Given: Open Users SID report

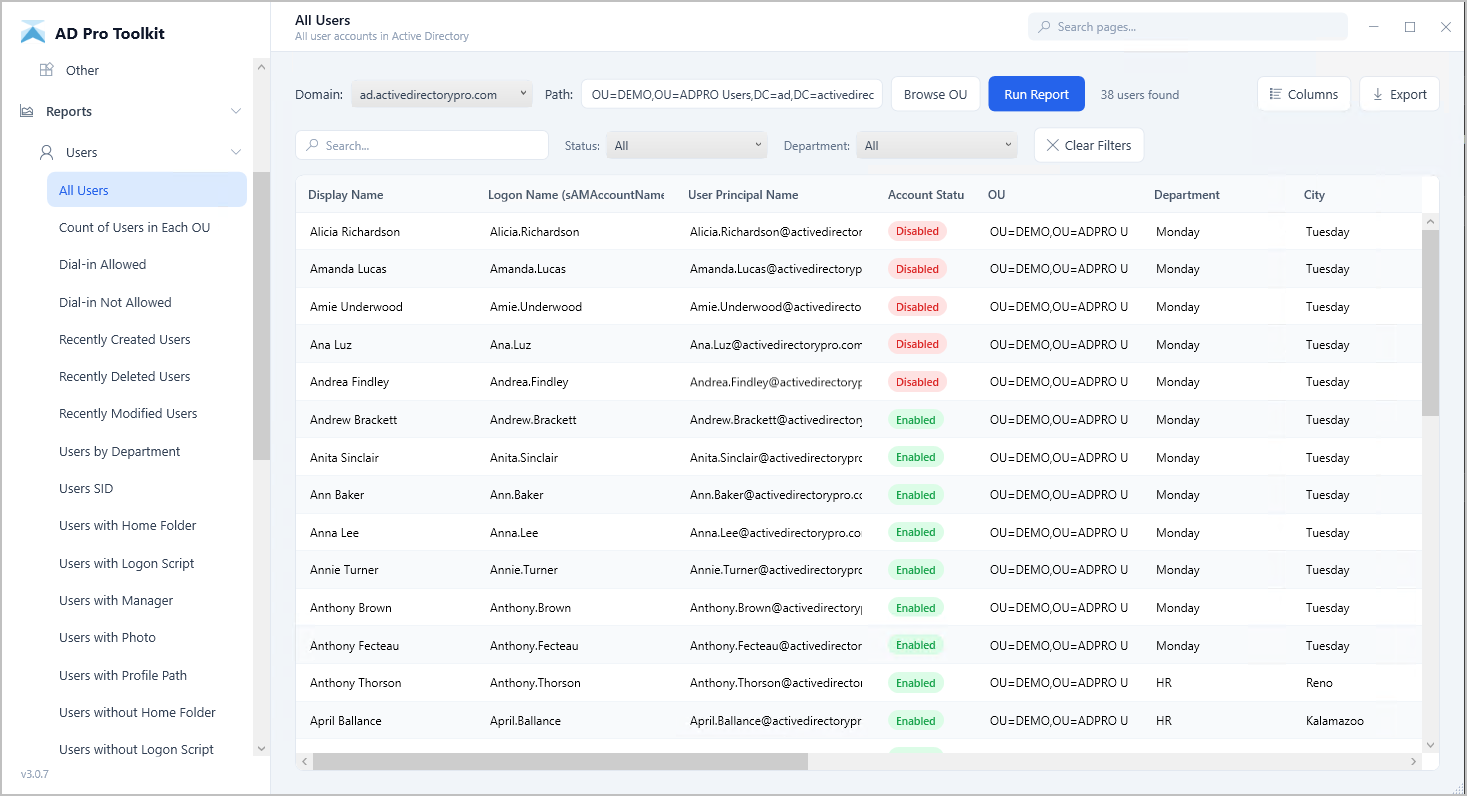Looking at the screenshot, I should (86, 488).
